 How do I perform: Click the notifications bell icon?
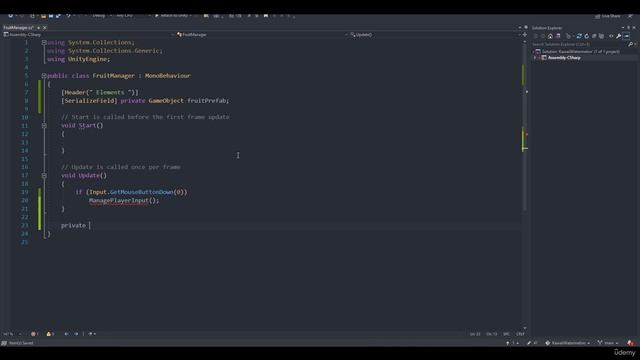pyautogui.click(x=631, y=343)
